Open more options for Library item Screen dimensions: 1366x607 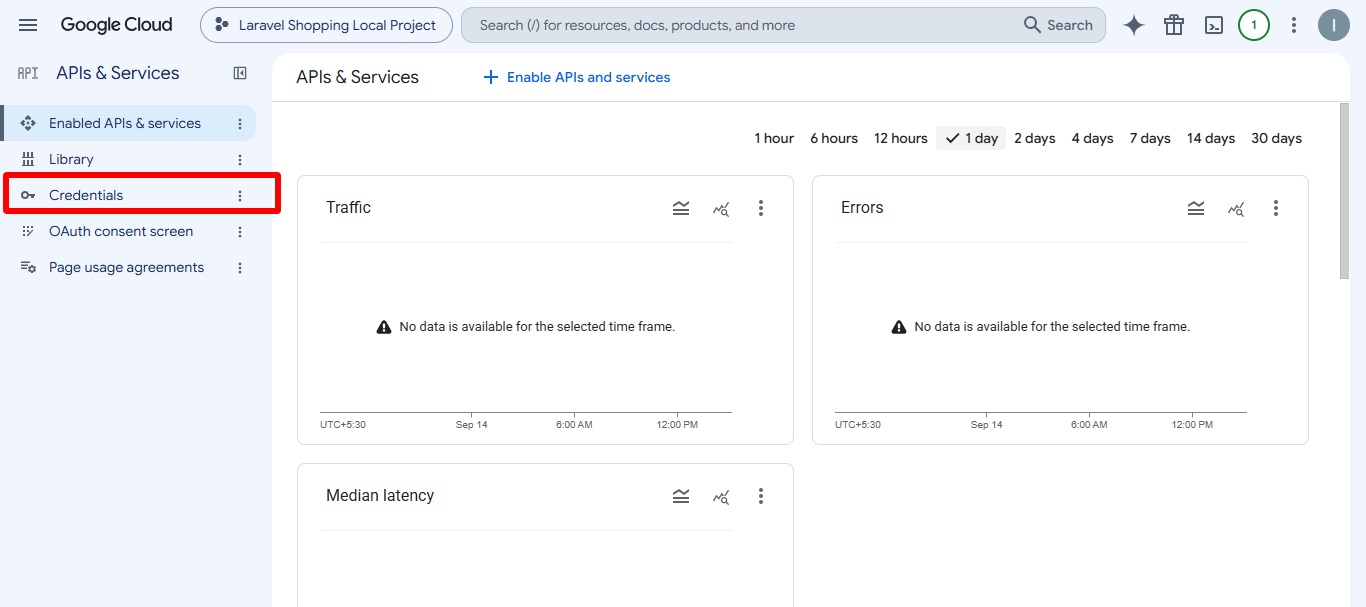(240, 159)
